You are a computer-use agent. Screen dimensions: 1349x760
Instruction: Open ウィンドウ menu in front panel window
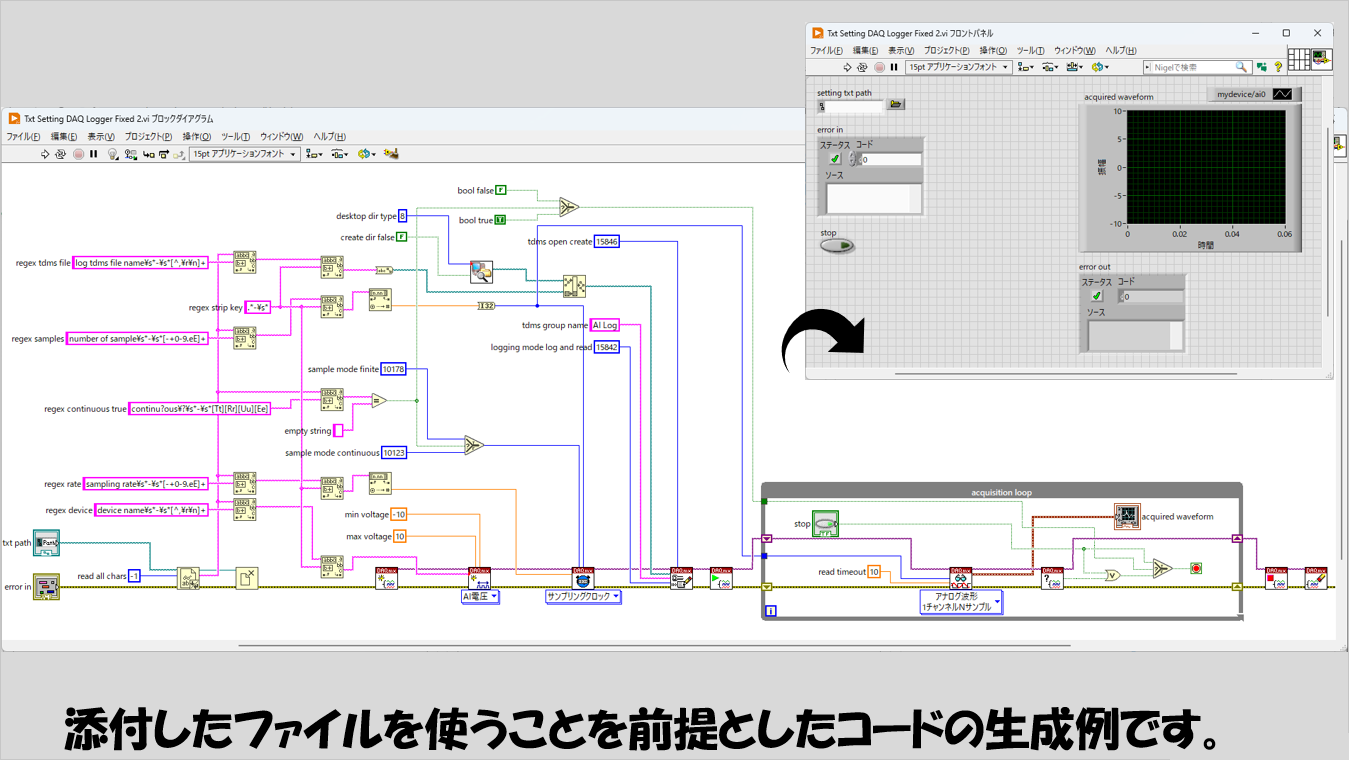tap(1075, 50)
